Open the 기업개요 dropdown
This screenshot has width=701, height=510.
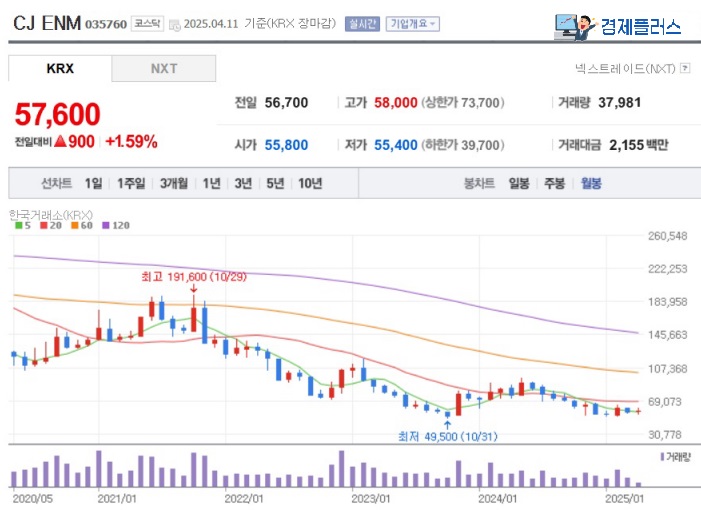click(413, 24)
